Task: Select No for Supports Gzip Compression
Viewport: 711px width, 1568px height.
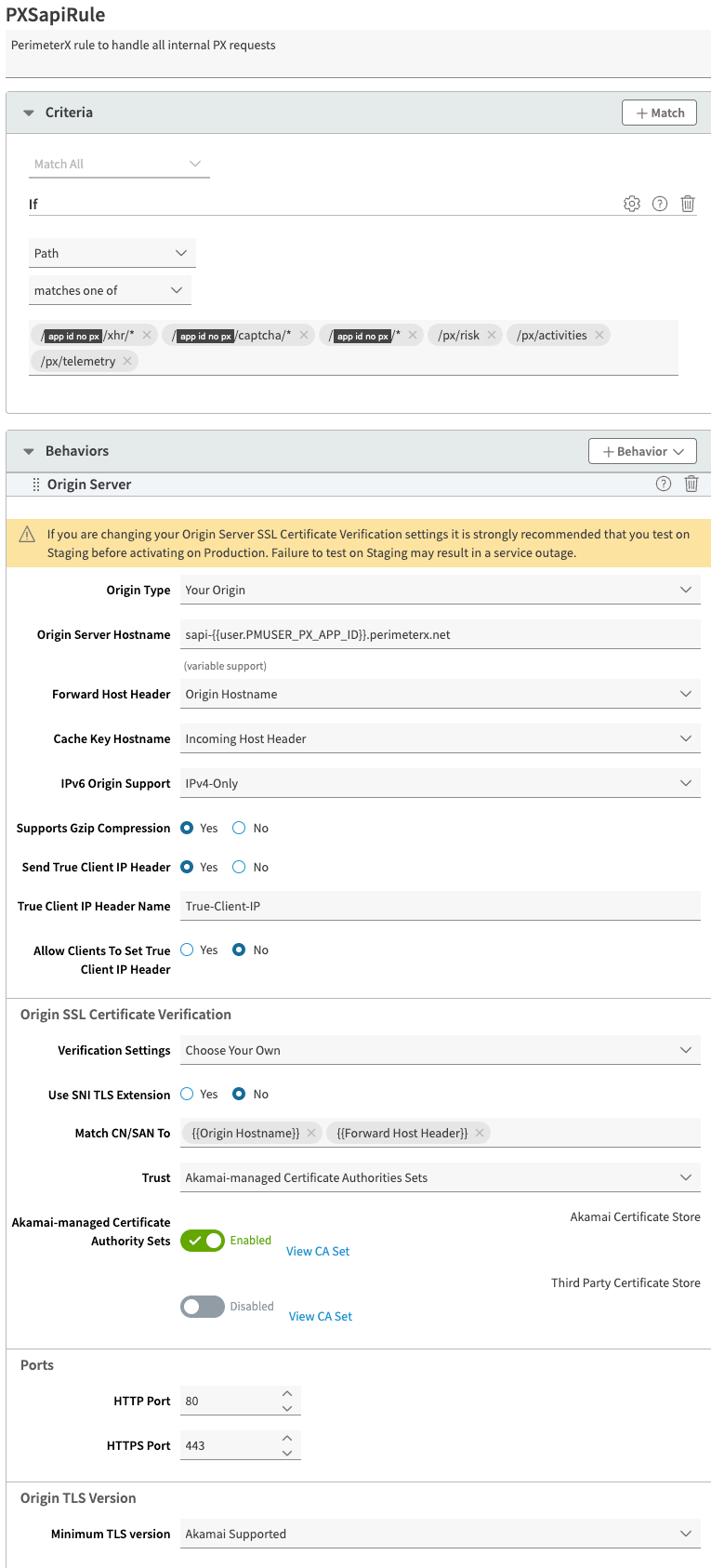Action: pyautogui.click(x=239, y=828)
